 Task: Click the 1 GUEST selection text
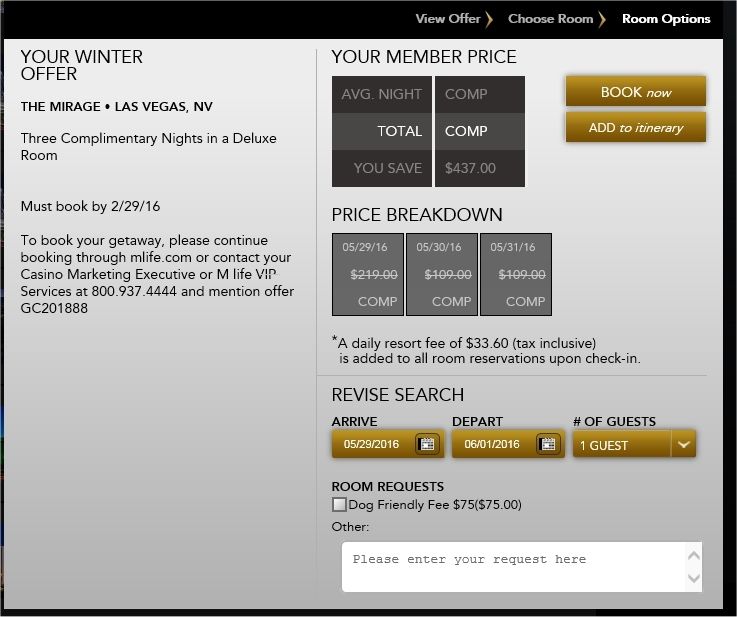(604, 445)
